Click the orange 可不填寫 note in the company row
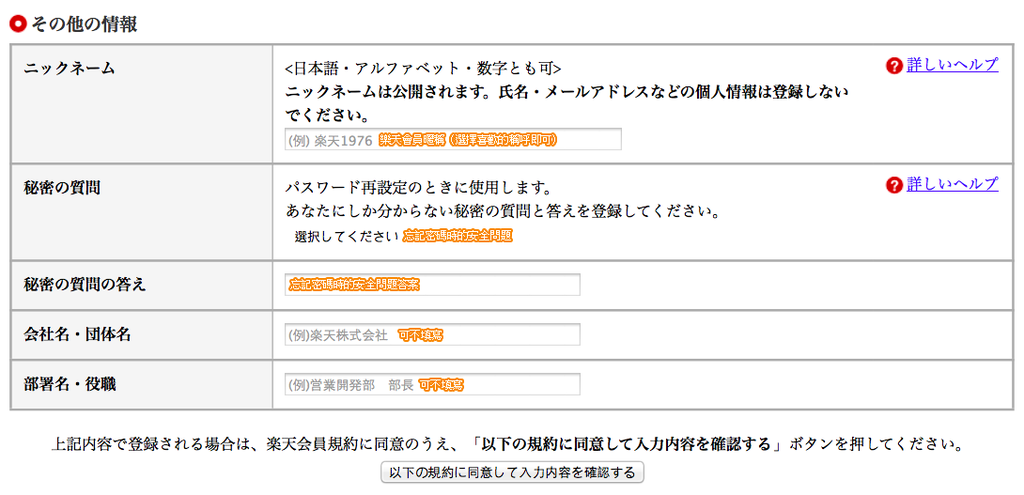This screenshot has height=495, width=1024. pyautogui.click(x=420, y=336)
